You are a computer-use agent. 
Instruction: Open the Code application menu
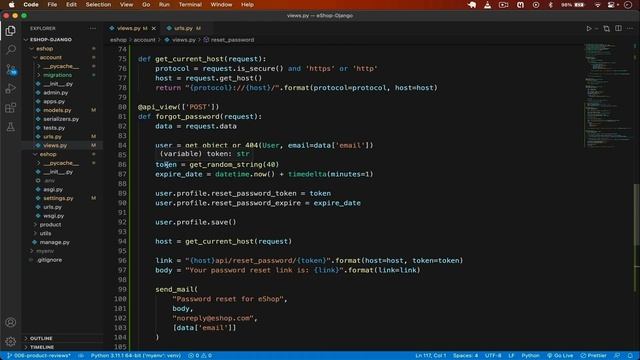point(31,5)
